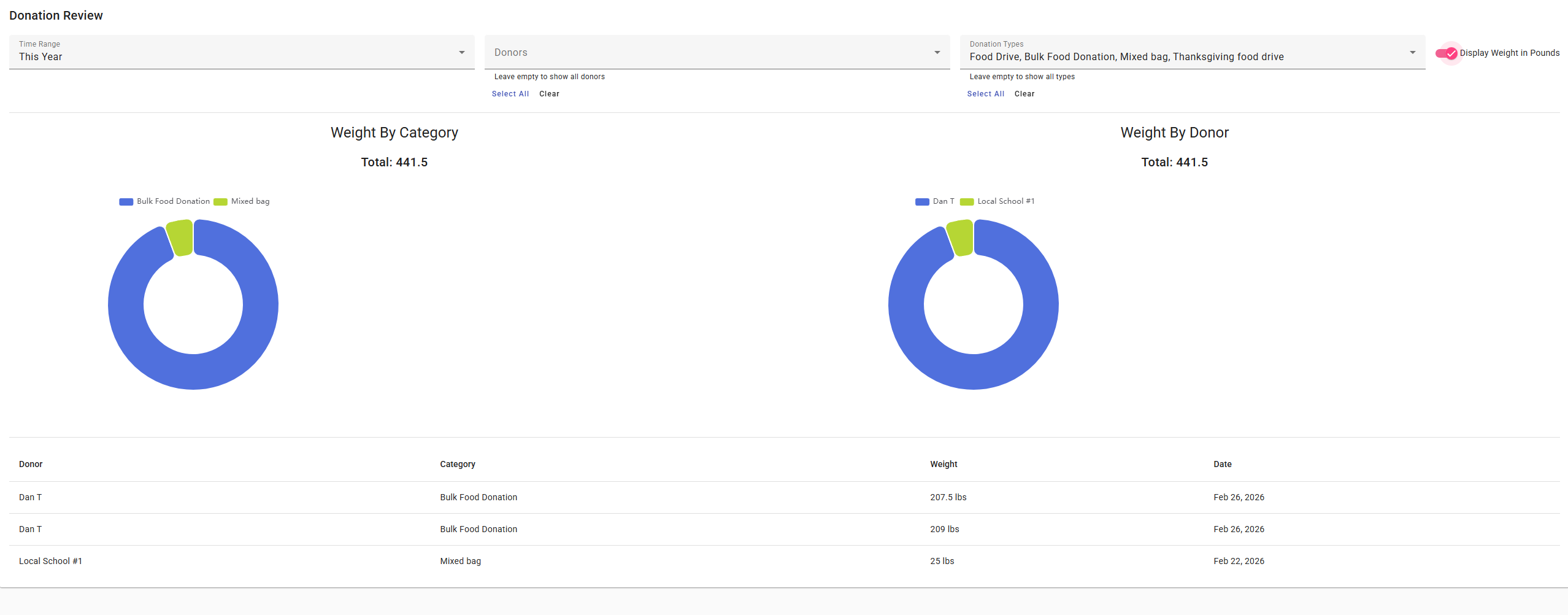Click the Date column header
This screenshot has width=1568, height=615.
click(1222, 465)
